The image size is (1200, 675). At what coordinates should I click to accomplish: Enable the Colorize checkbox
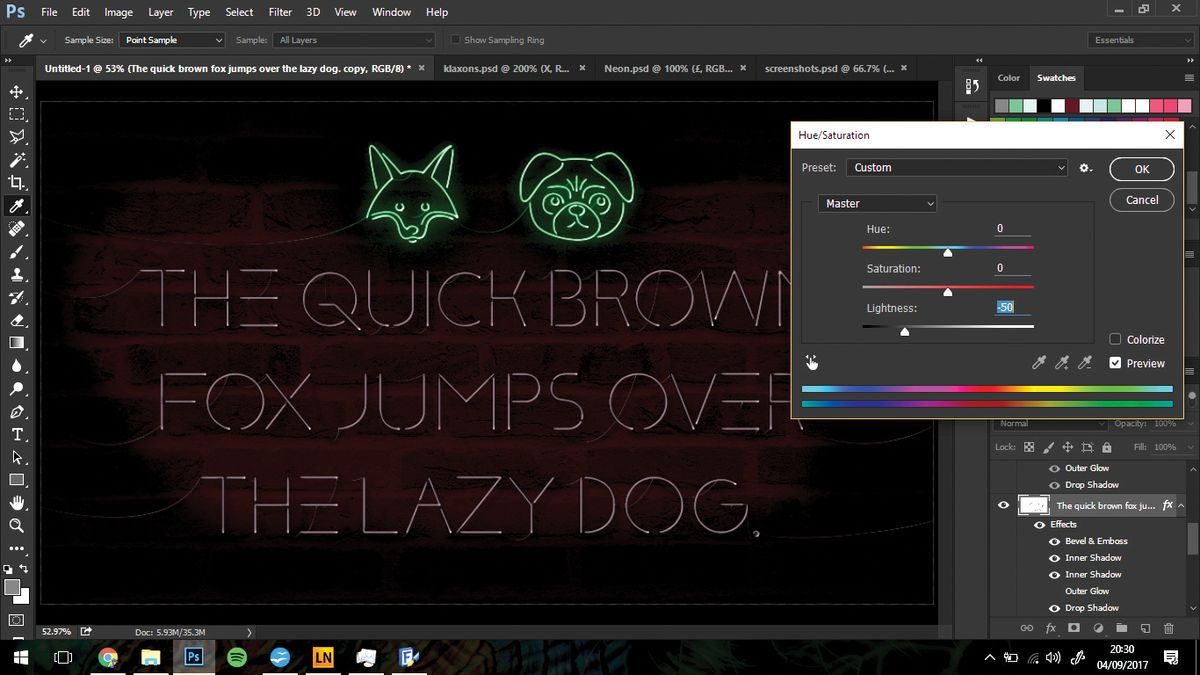pyautogui.click(x=1113, y=339)
